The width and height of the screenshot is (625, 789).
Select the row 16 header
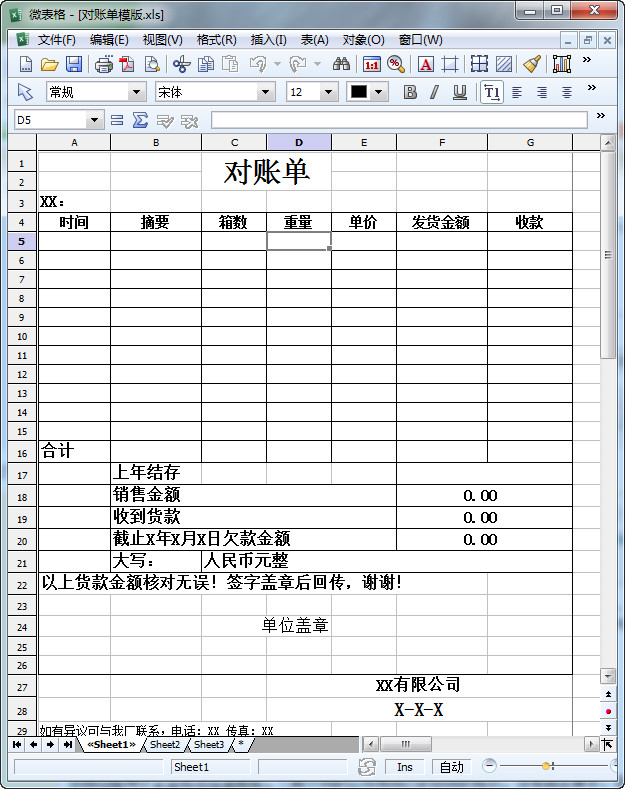(x=22, y=453)
